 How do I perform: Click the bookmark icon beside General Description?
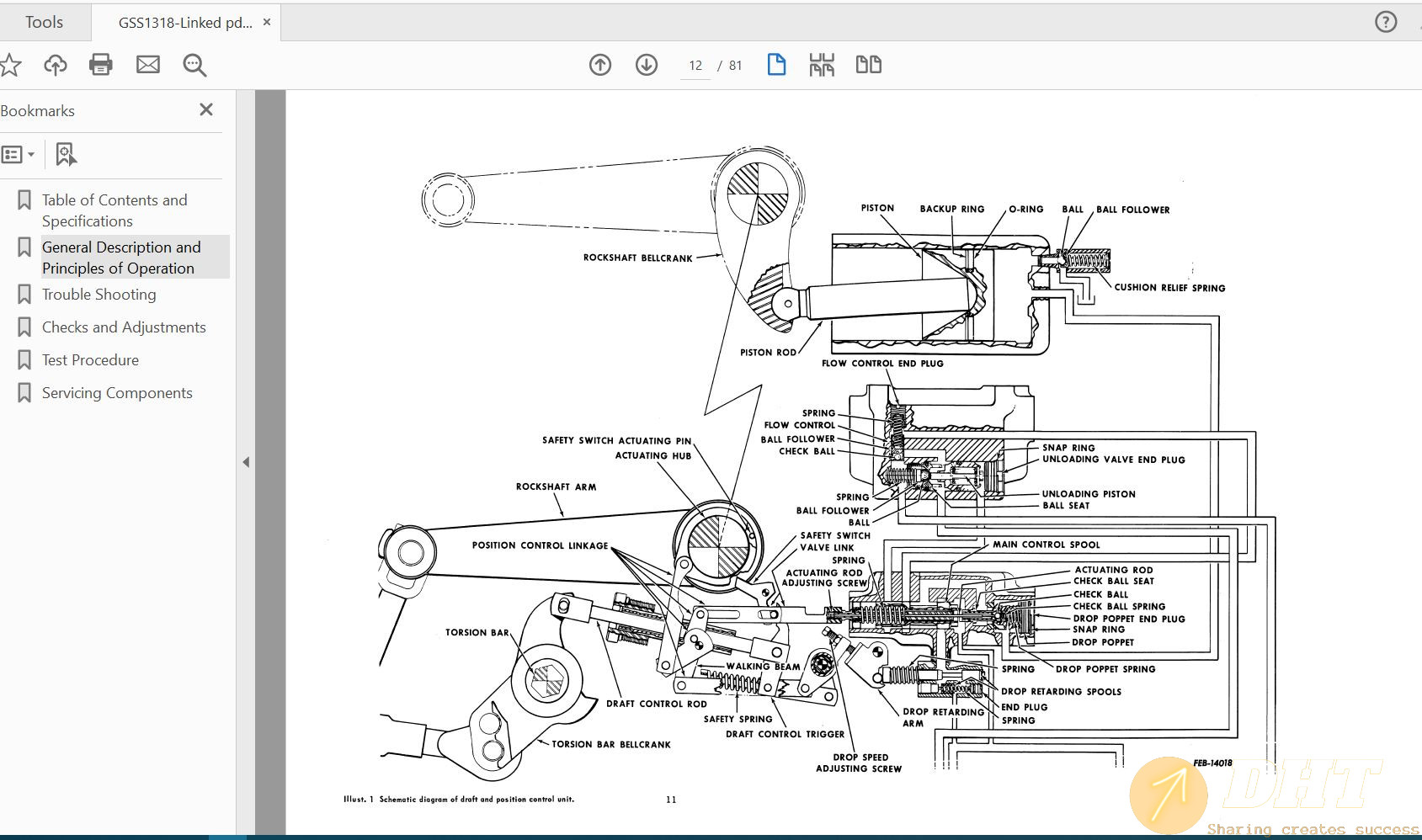(24, 247)
